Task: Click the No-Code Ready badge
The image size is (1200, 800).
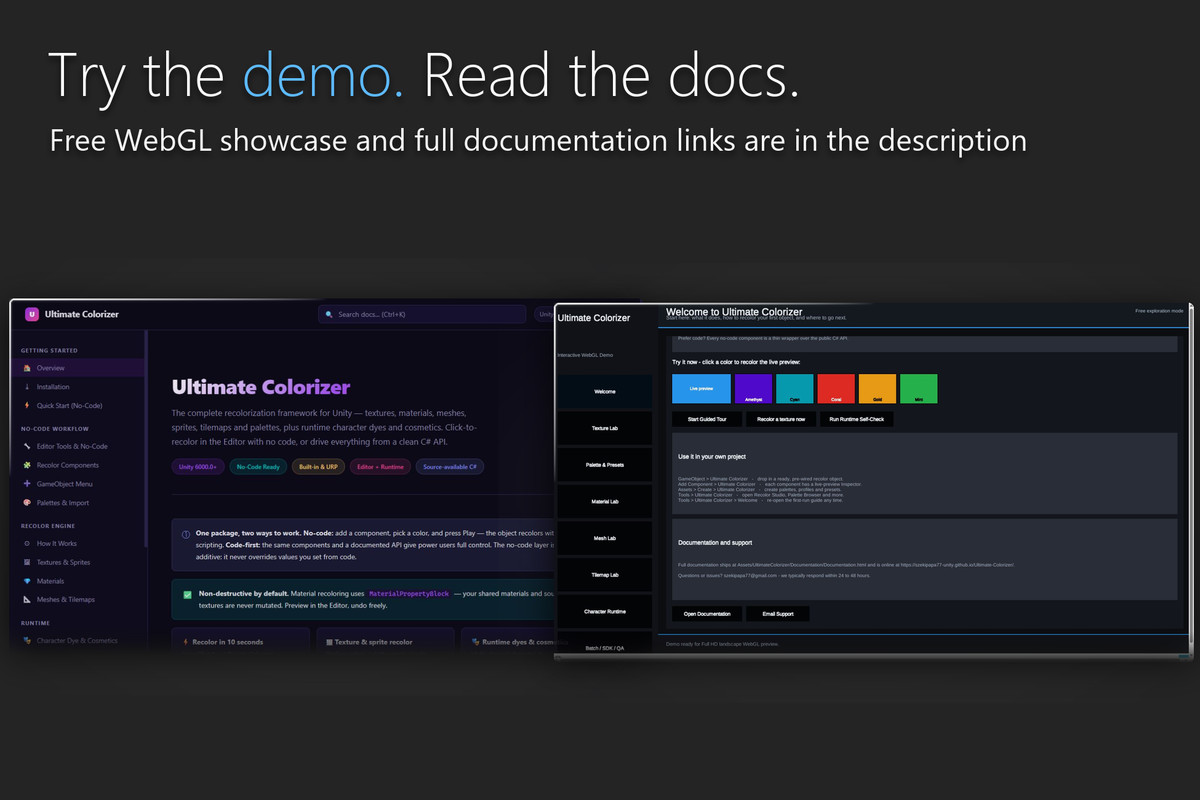Action: click(258, 467)
